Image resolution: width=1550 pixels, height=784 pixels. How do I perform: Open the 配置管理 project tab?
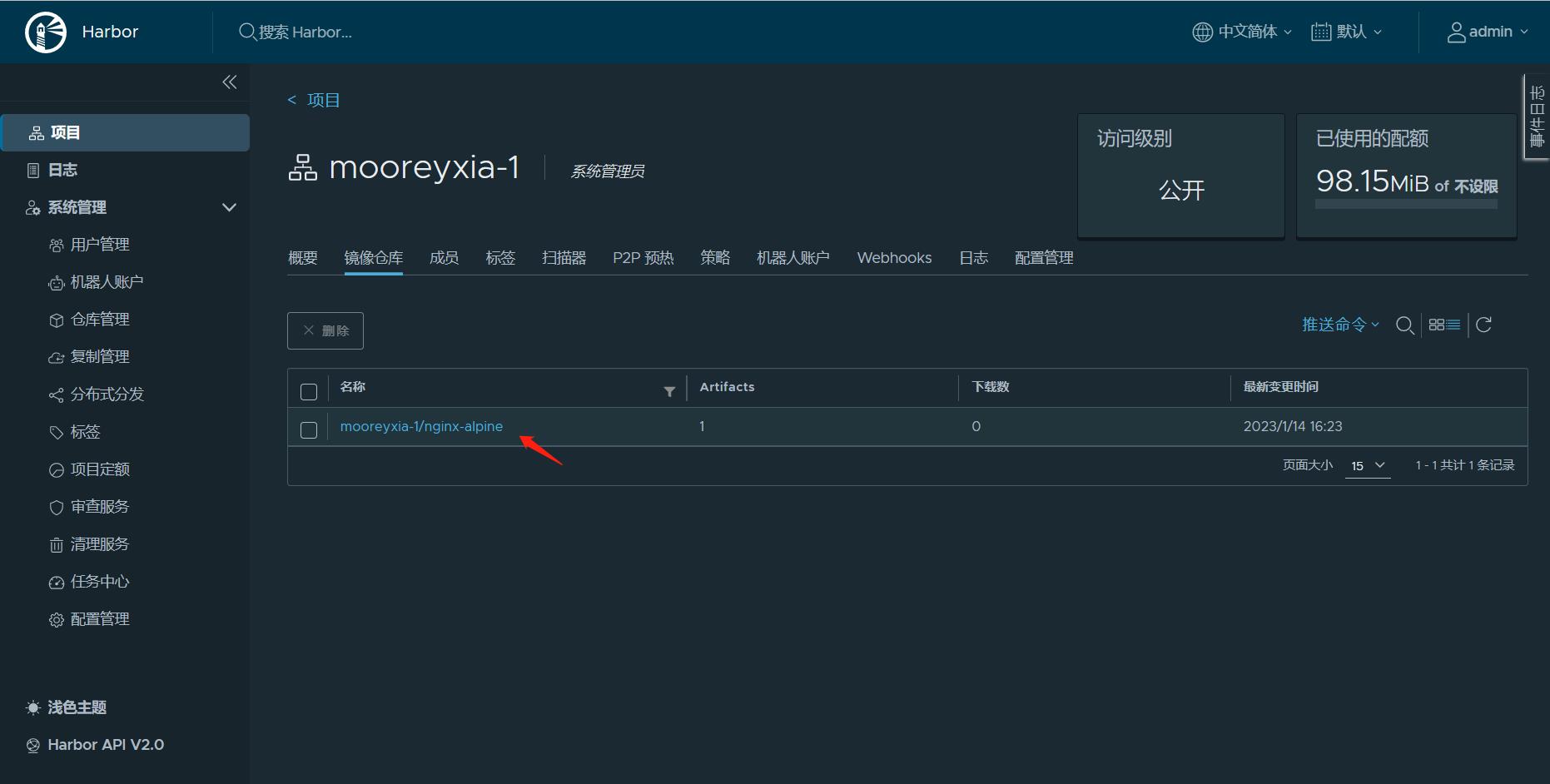click(x=1045, y=258)
